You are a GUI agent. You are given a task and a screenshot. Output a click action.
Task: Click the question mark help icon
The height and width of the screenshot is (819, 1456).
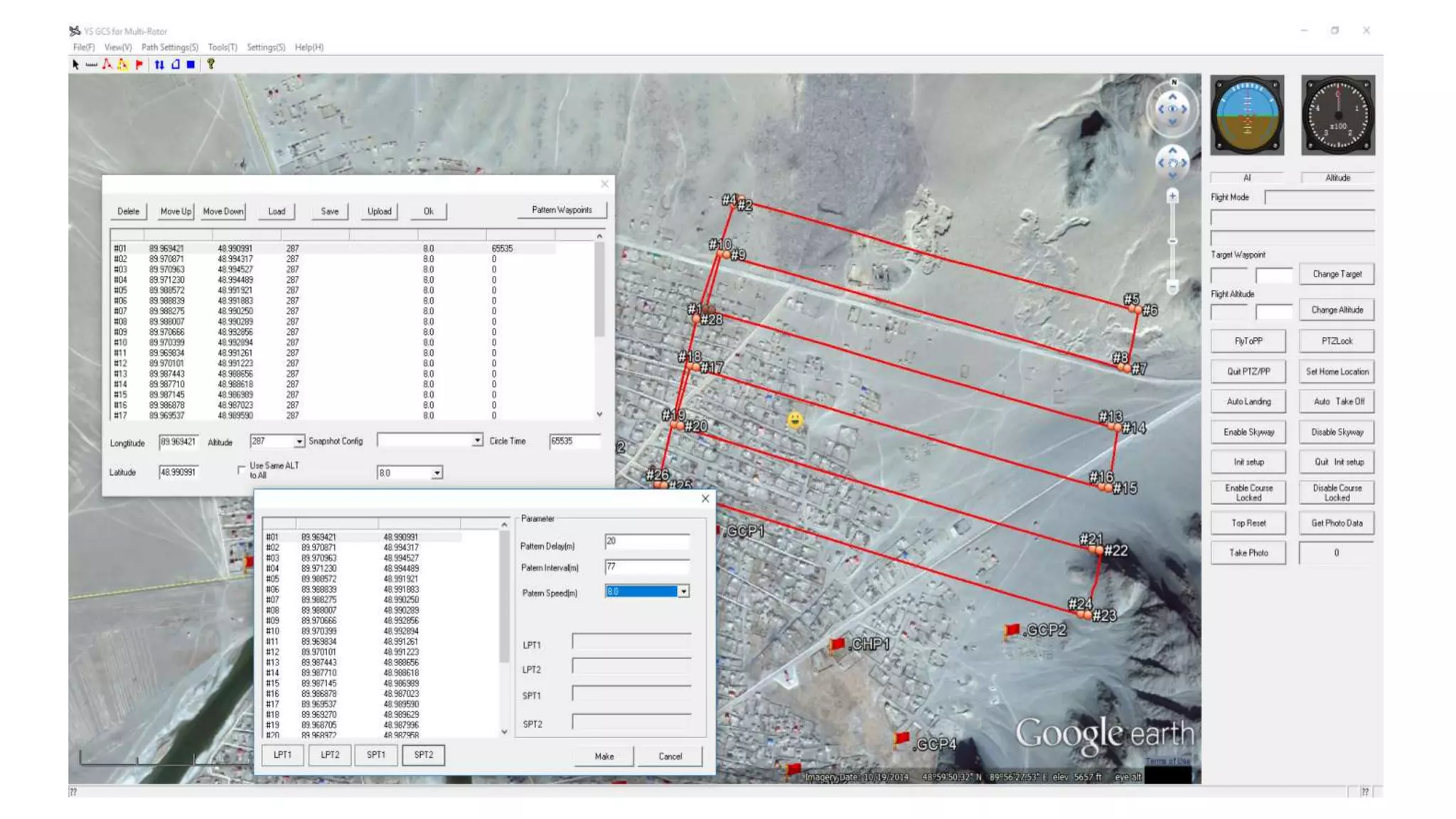[210, 65]
